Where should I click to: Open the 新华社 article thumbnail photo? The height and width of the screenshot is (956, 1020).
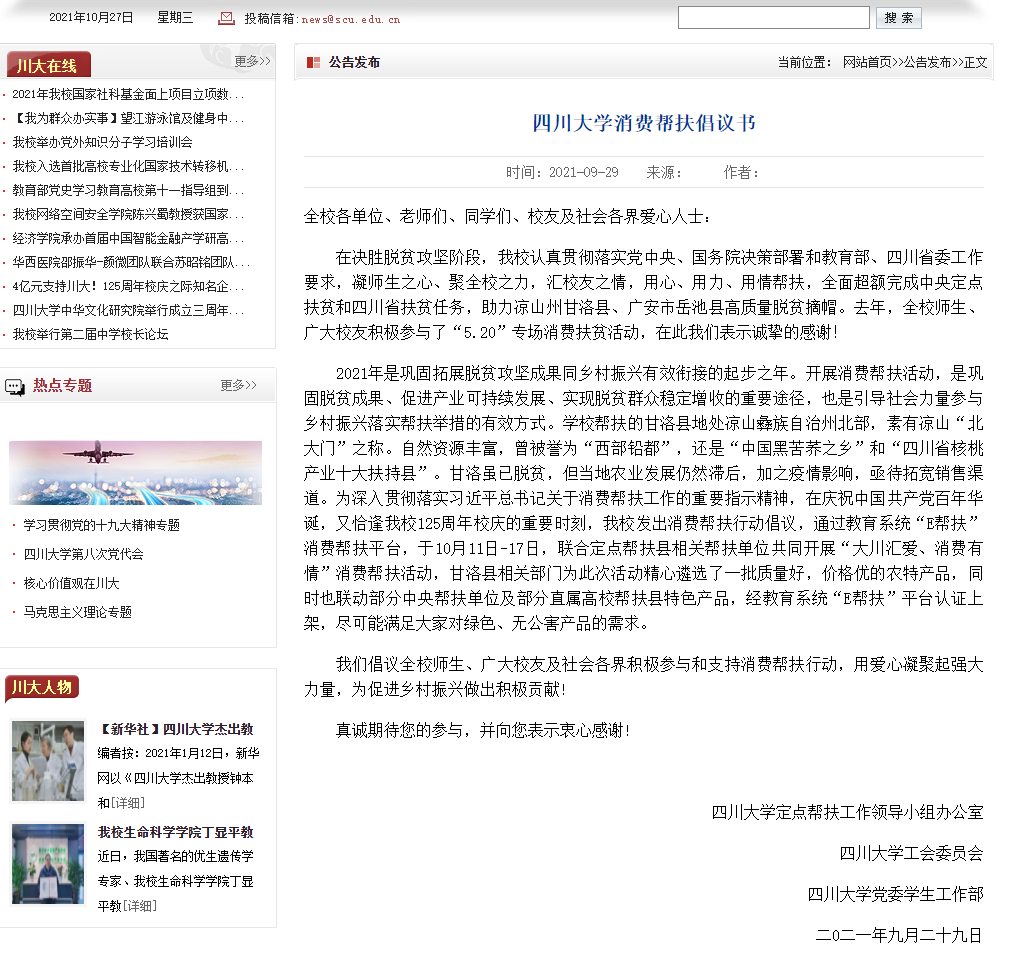[x=48, y=761]
